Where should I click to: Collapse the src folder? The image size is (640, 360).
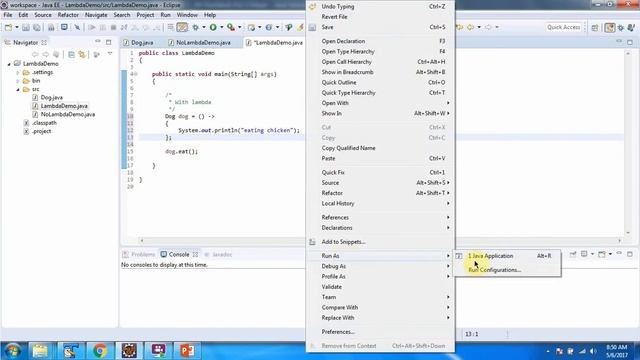pyautogui.click(x=18, y=89)
